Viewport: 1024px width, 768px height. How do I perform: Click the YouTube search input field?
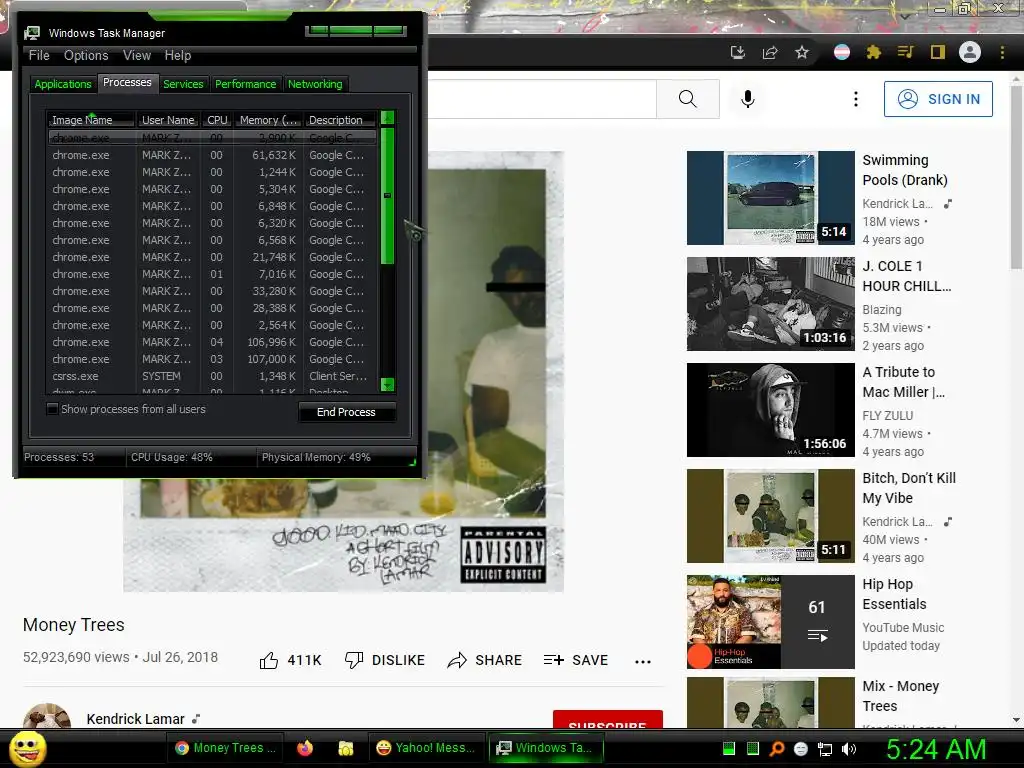point(541,99)
